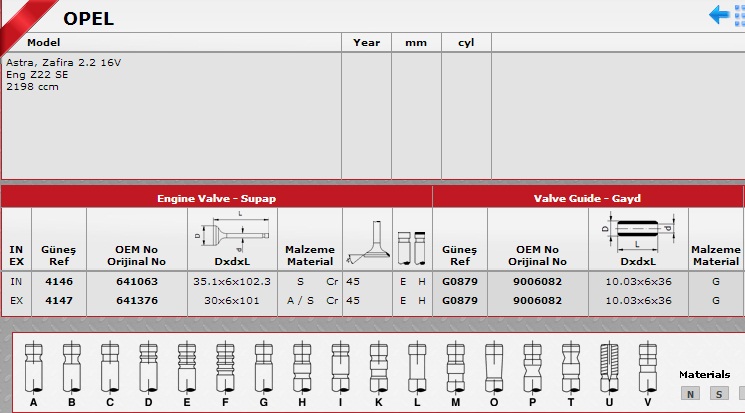Click valve stem type V diagram

(647, 367)
